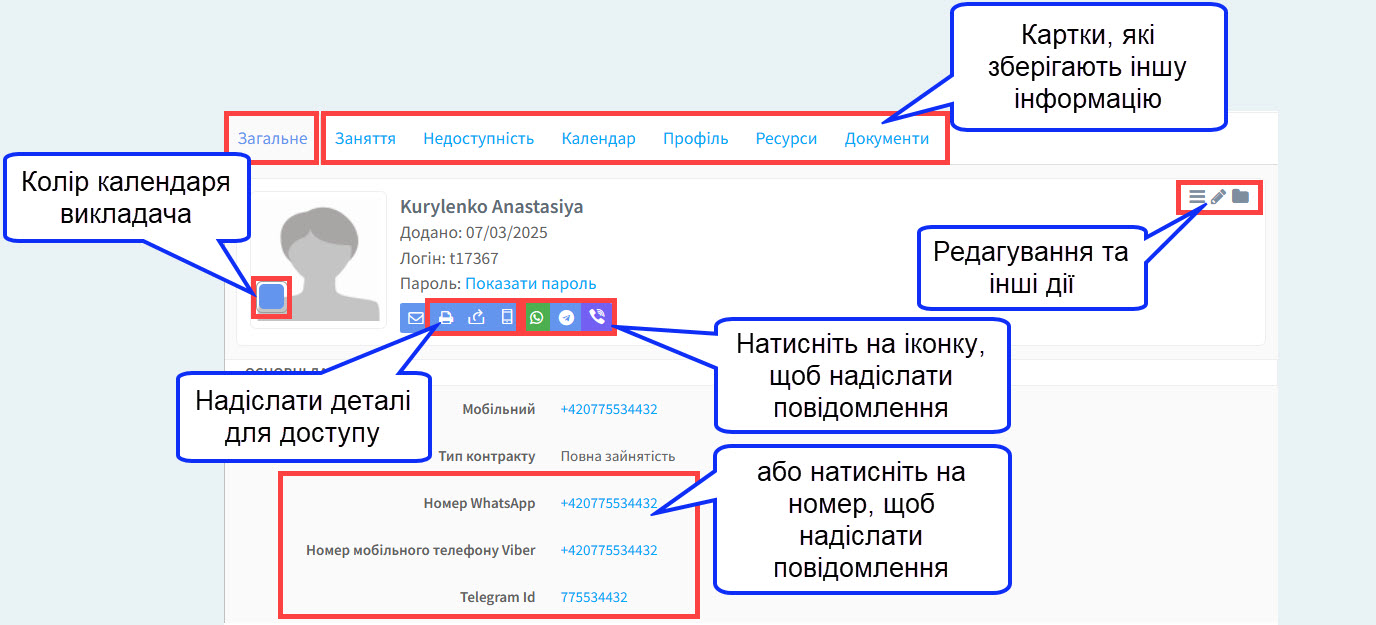
Task: Open the Недоступність tab
Action: pos(478,139)
